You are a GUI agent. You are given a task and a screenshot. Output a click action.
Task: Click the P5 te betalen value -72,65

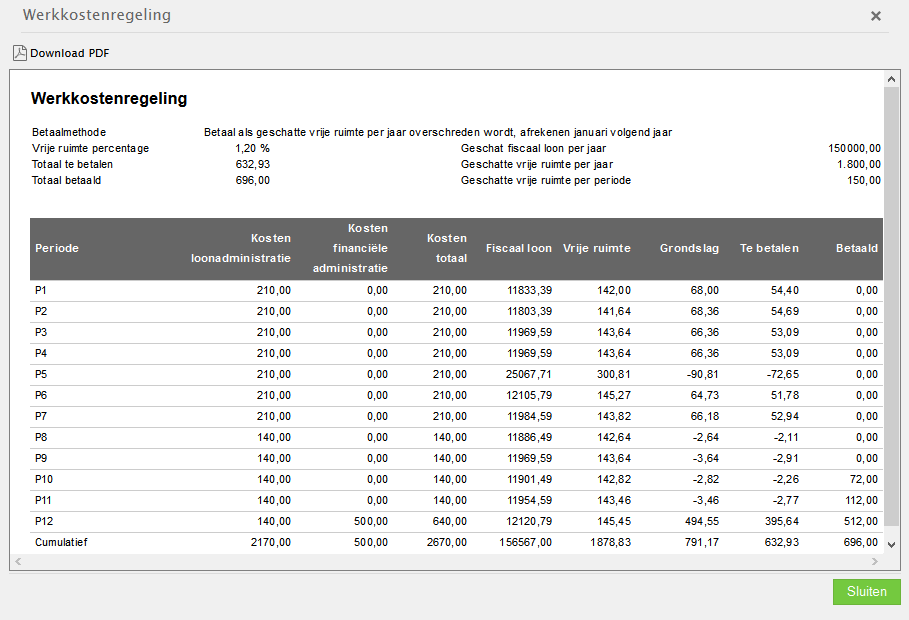coord(783,374)
